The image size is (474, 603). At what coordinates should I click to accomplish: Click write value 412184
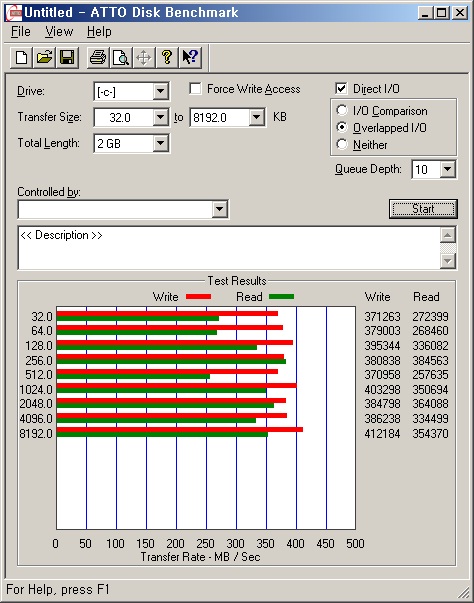coord(383,434)
